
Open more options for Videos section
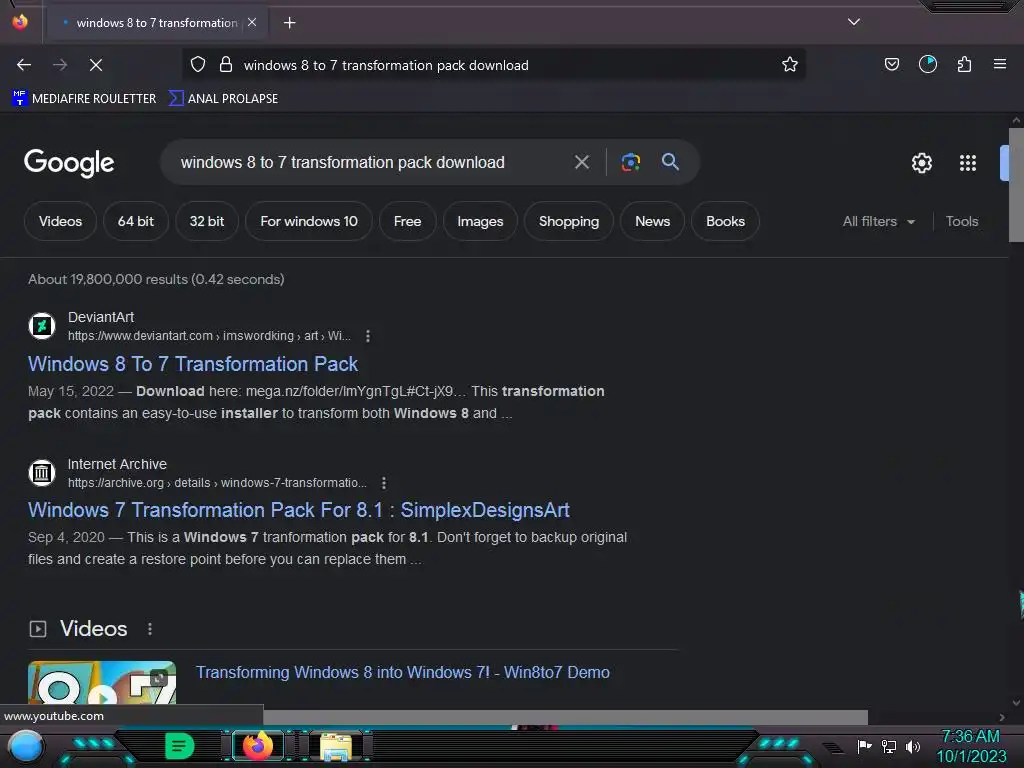coord(150,628)
